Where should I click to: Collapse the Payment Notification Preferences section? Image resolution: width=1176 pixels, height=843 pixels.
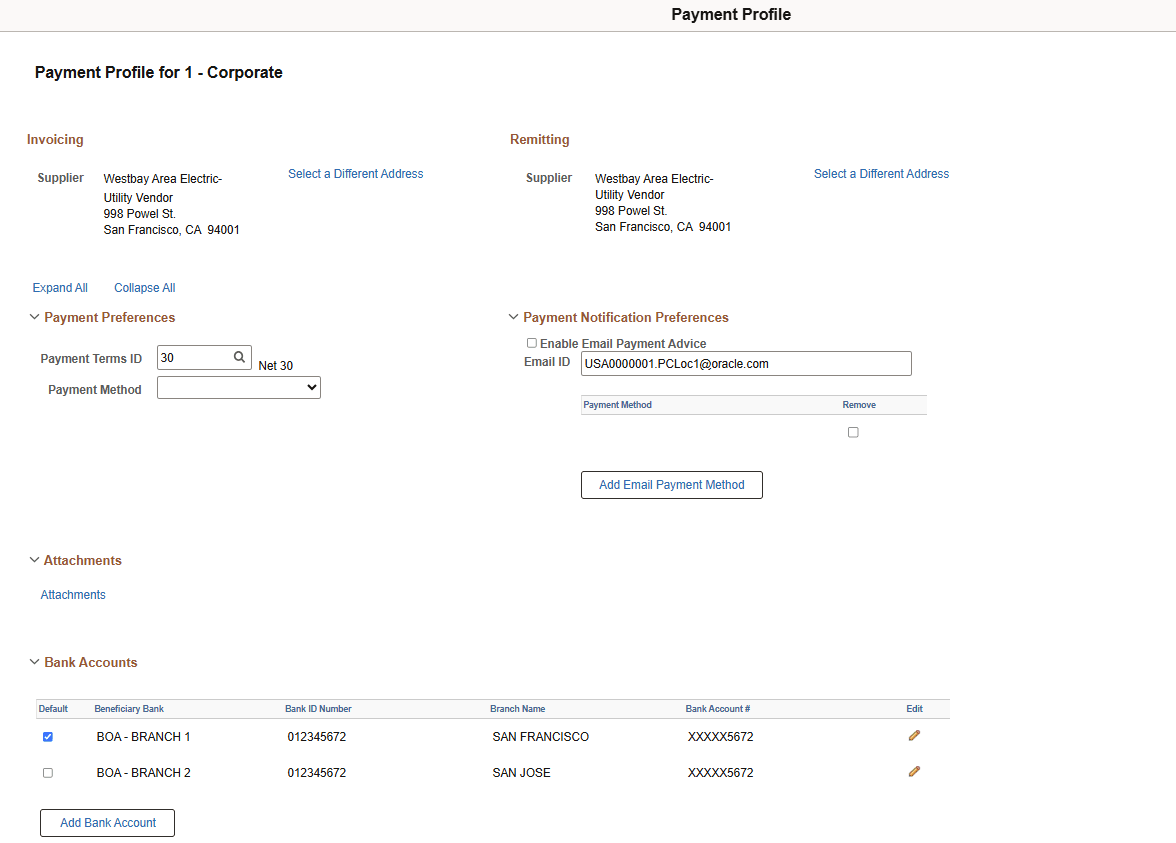click(x=513, y=317)
